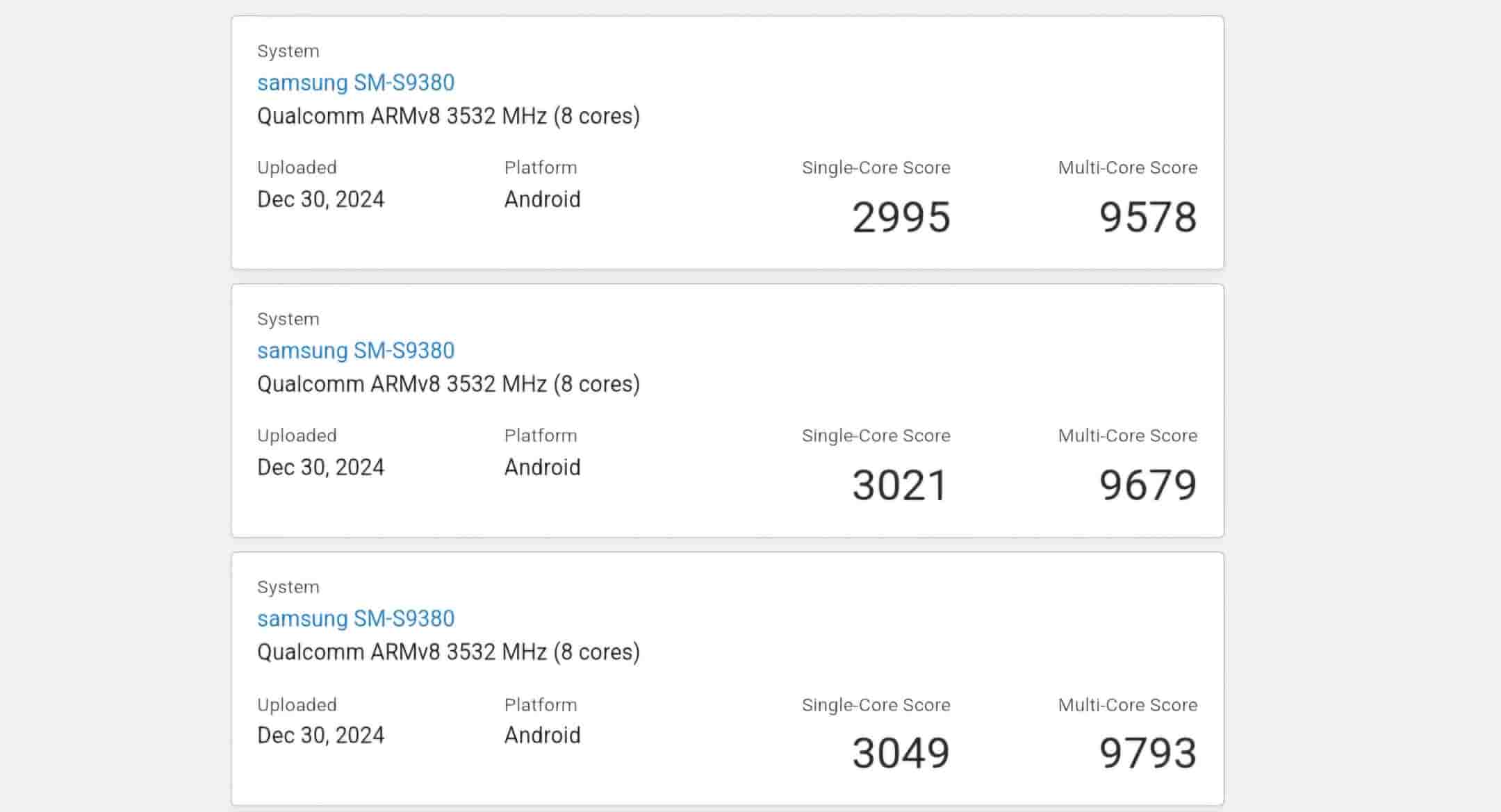
Task: Open the samsung SM-S9380 link scoring 3049
Action: click(x=355, y=619)
